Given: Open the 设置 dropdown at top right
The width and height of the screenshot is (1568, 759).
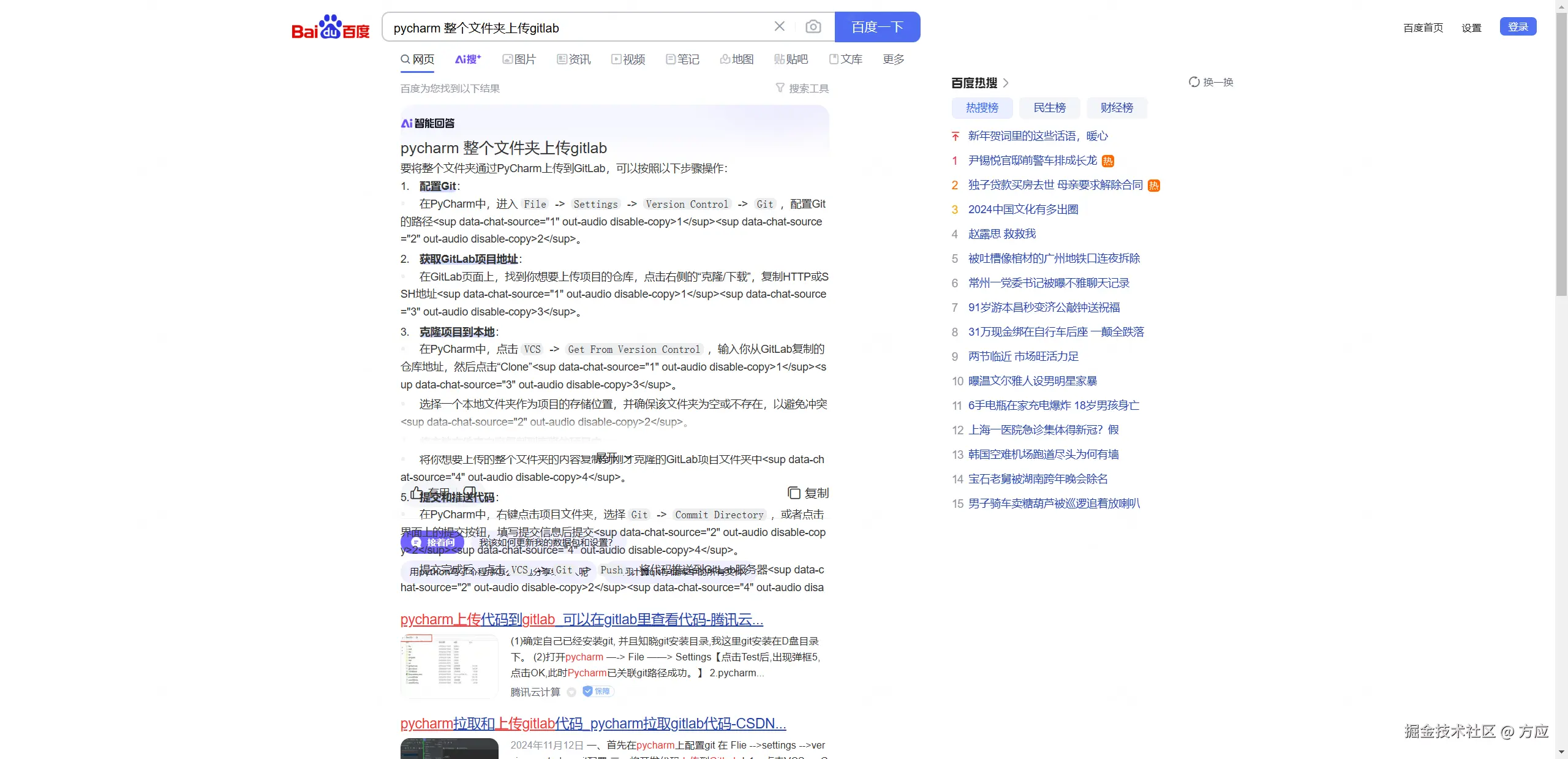Looking at the screenshot, I should 1471,27.
